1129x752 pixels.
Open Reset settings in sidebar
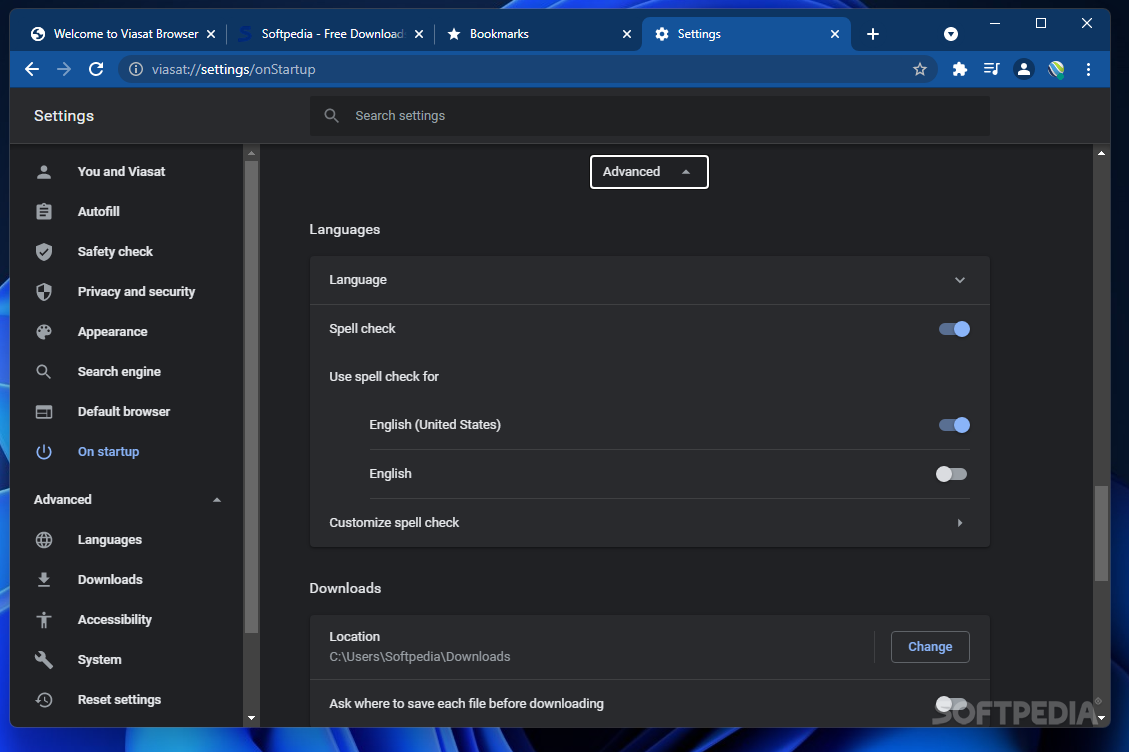[119, 699]
